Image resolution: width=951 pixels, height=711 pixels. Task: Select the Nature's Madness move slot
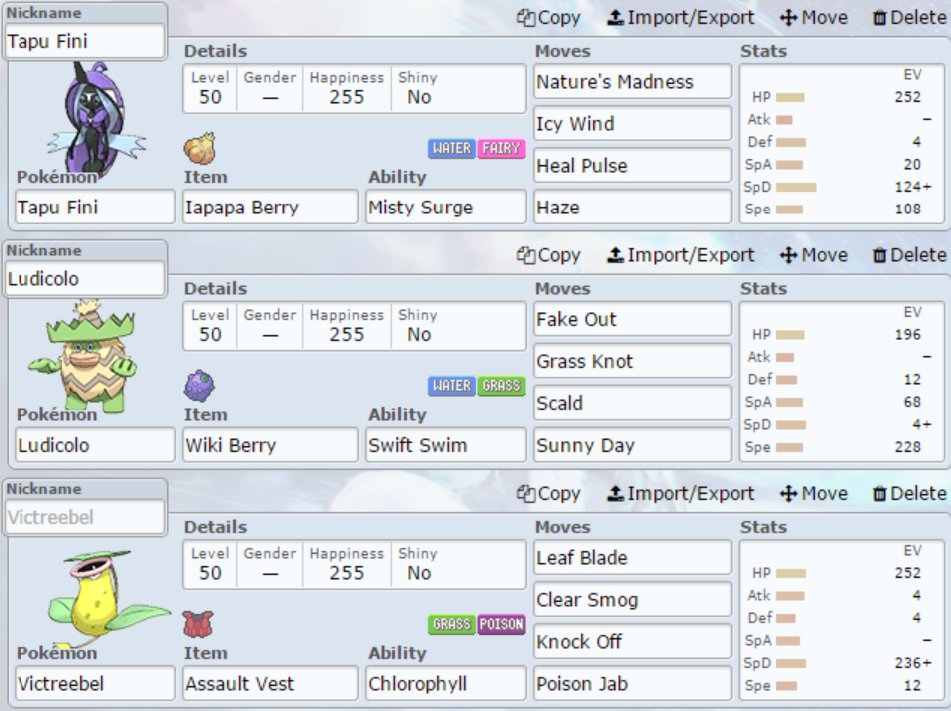[x=633, y=81]
